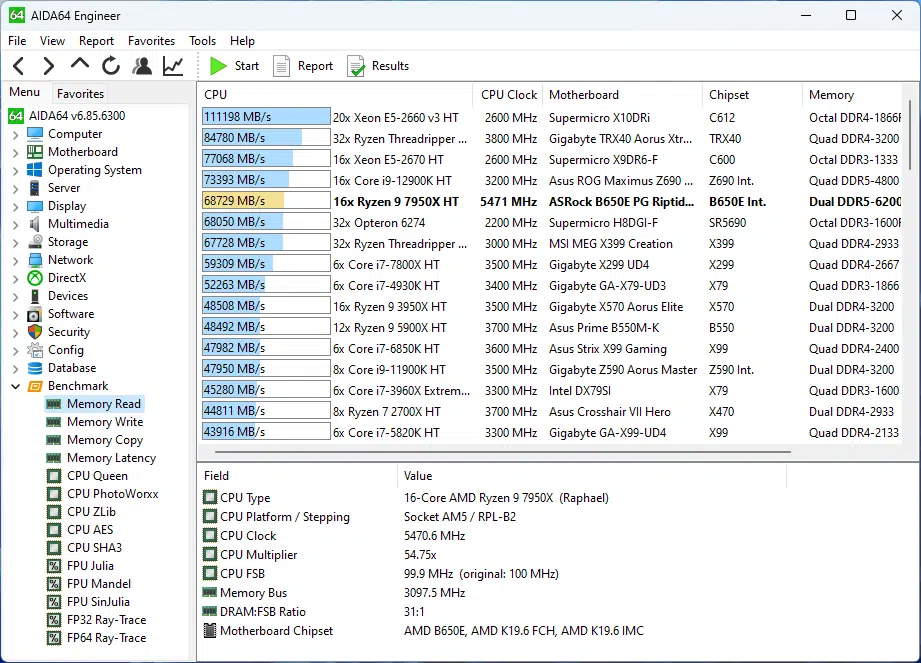Select the Security shield icon
Image resolution: width=921 pixels, height=663 pixels.
(35, 332)
